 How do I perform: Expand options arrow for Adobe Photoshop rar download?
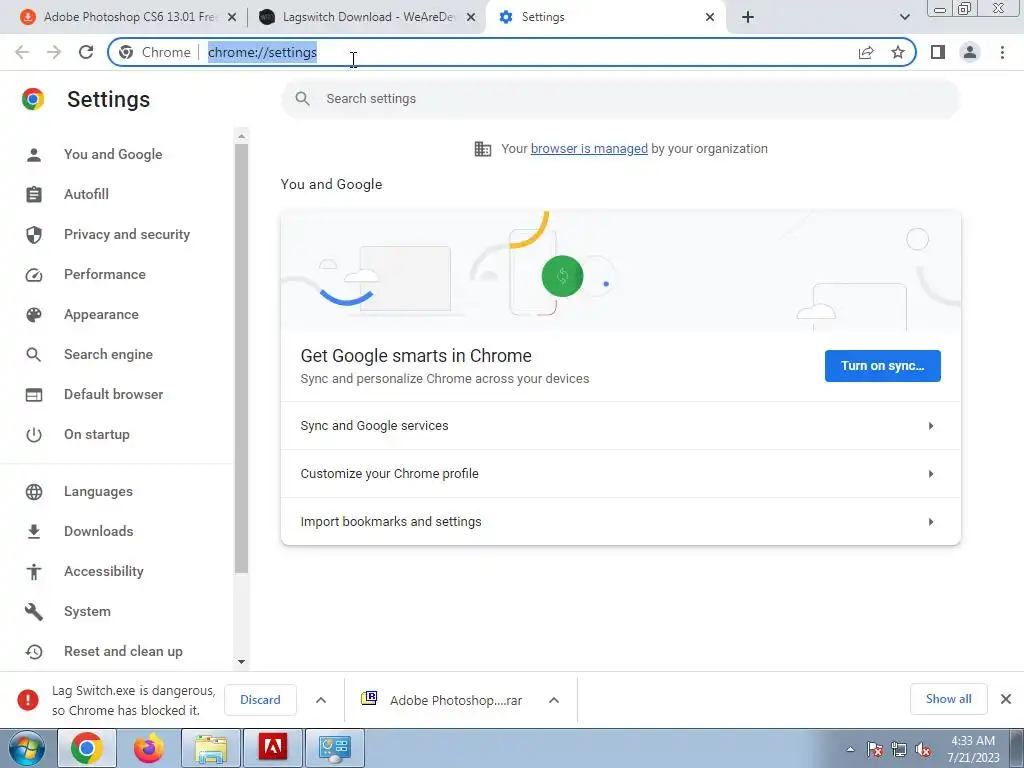[554, 700]
